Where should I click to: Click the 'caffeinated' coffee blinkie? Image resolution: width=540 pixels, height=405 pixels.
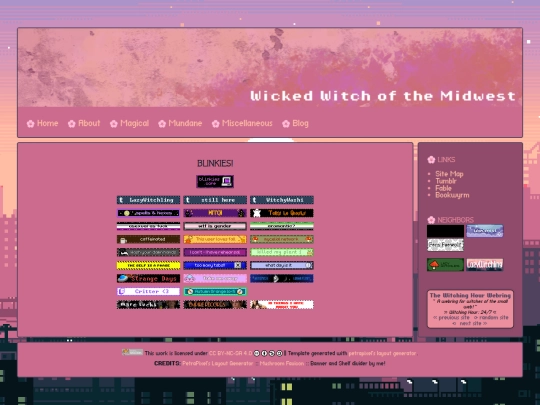(148, 239)
